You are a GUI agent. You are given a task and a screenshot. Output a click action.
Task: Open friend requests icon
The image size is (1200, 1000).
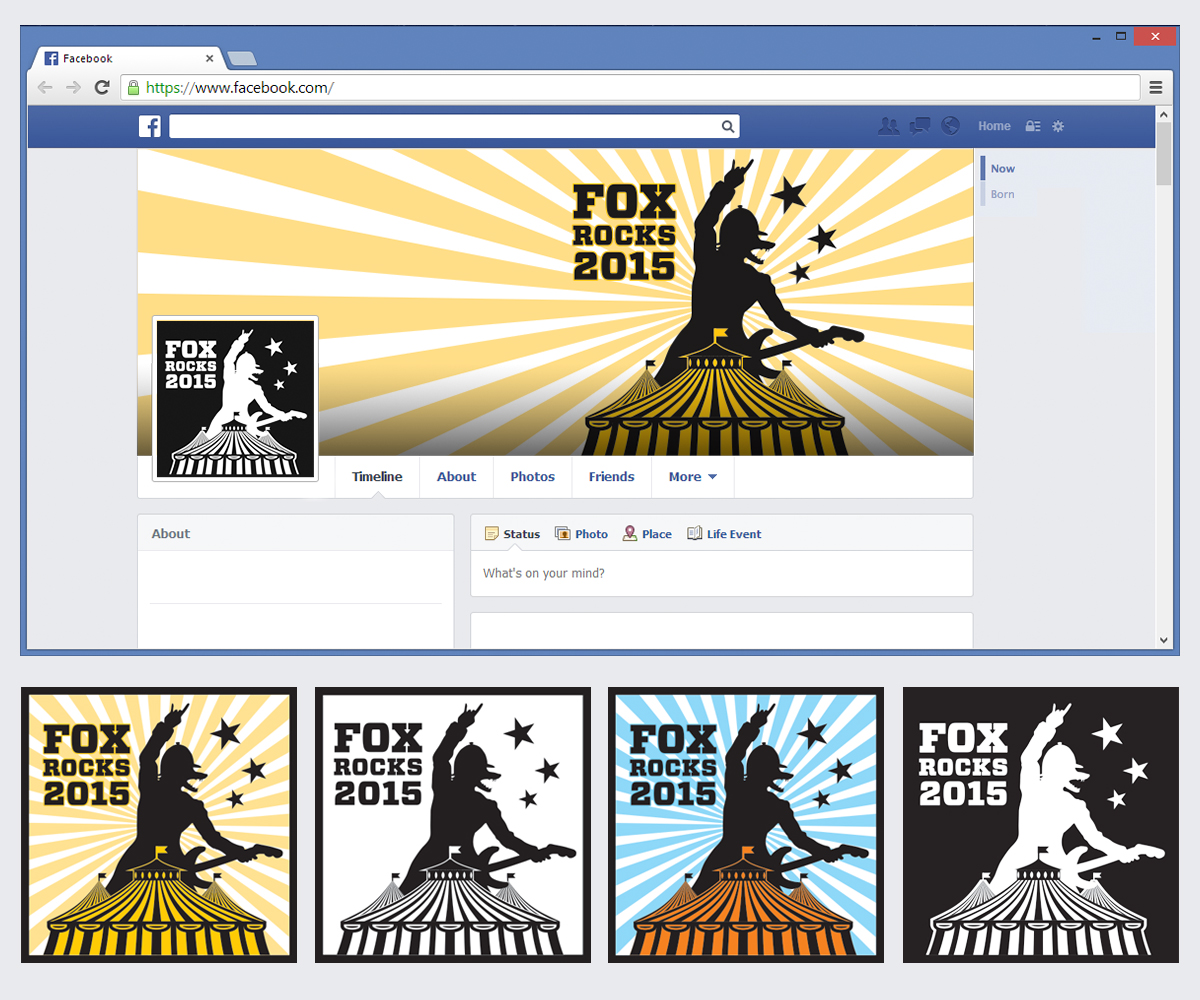(x=888, y=126)
